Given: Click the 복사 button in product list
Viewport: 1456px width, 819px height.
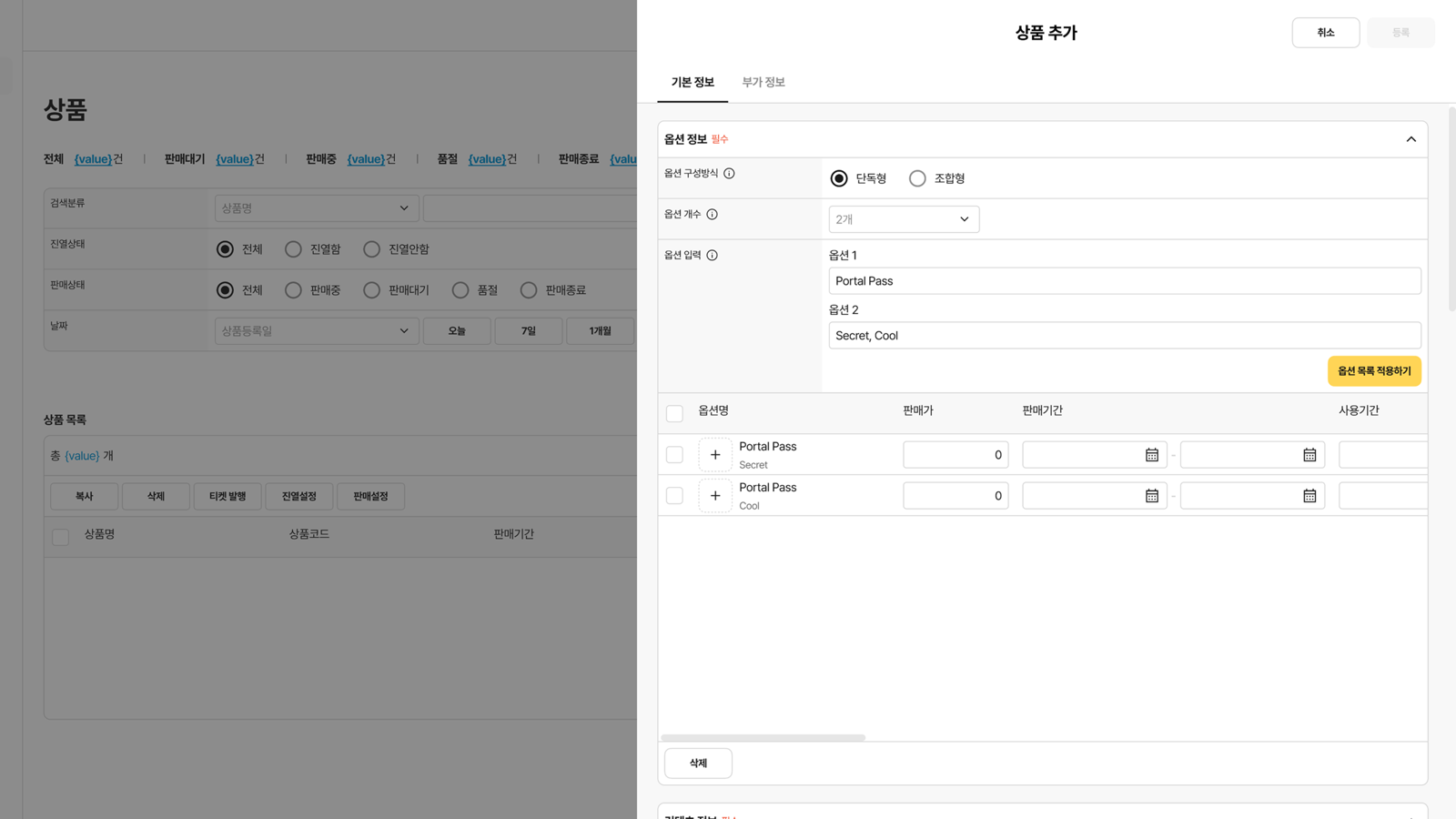Looking at the screenshot, I should [84, 497].
